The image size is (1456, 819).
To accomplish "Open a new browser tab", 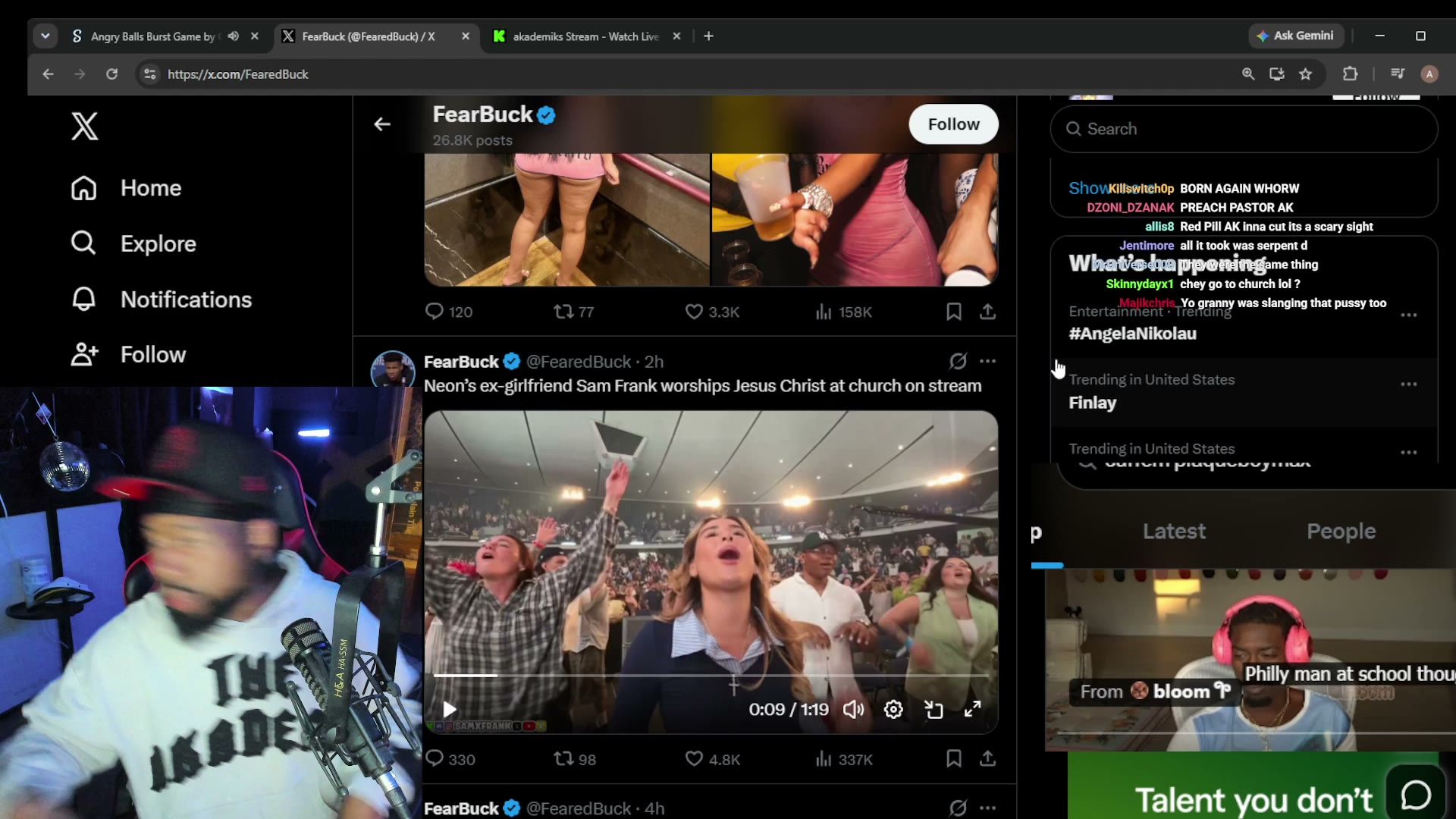I will 708,36.
